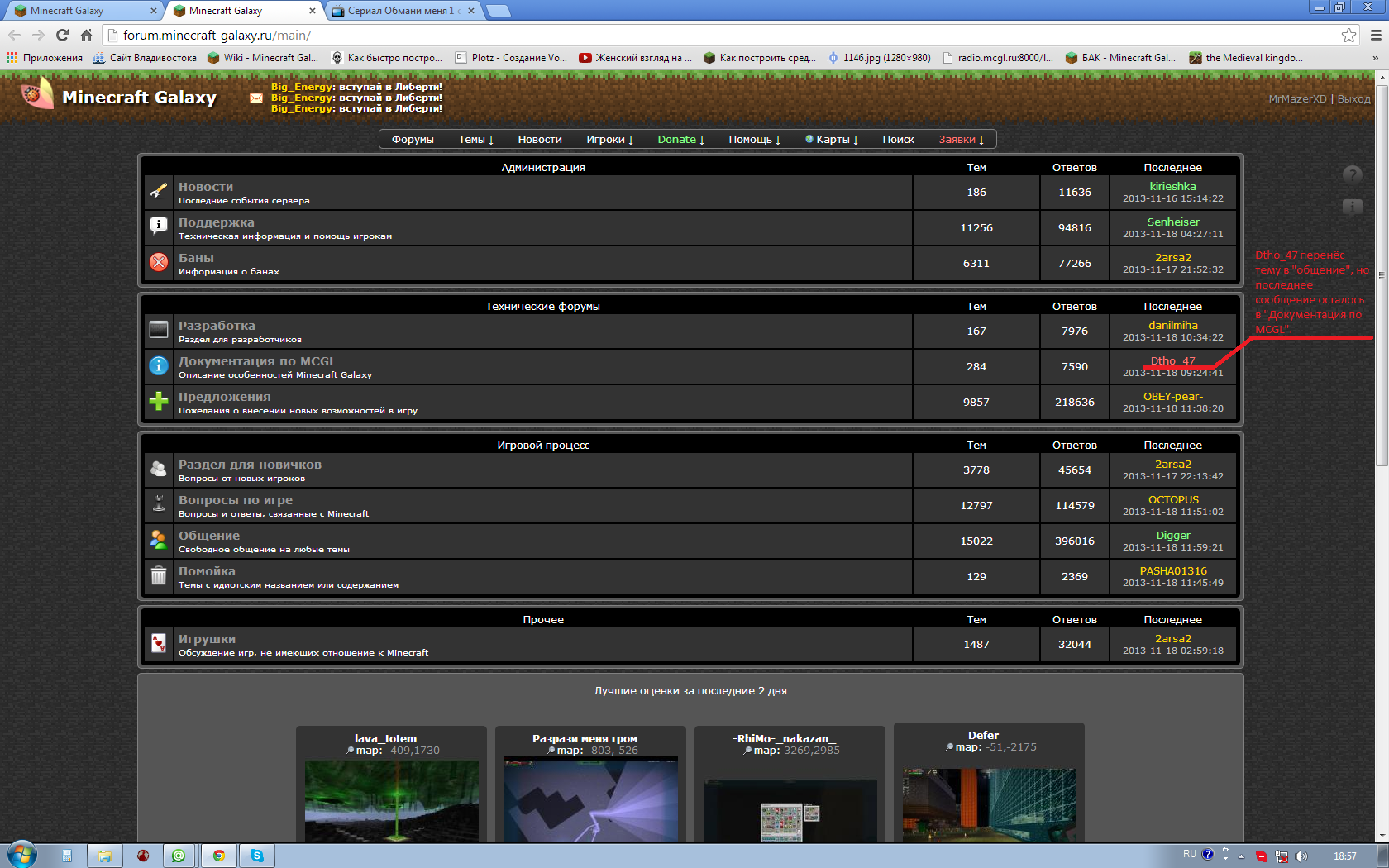Open Windows Start button
The image size is (1389, 868).
(x=22, y=855)
